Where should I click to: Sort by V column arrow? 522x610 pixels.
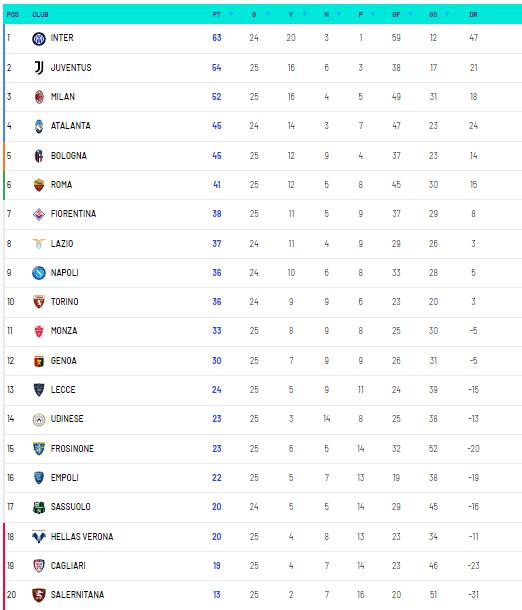[305, 14]
